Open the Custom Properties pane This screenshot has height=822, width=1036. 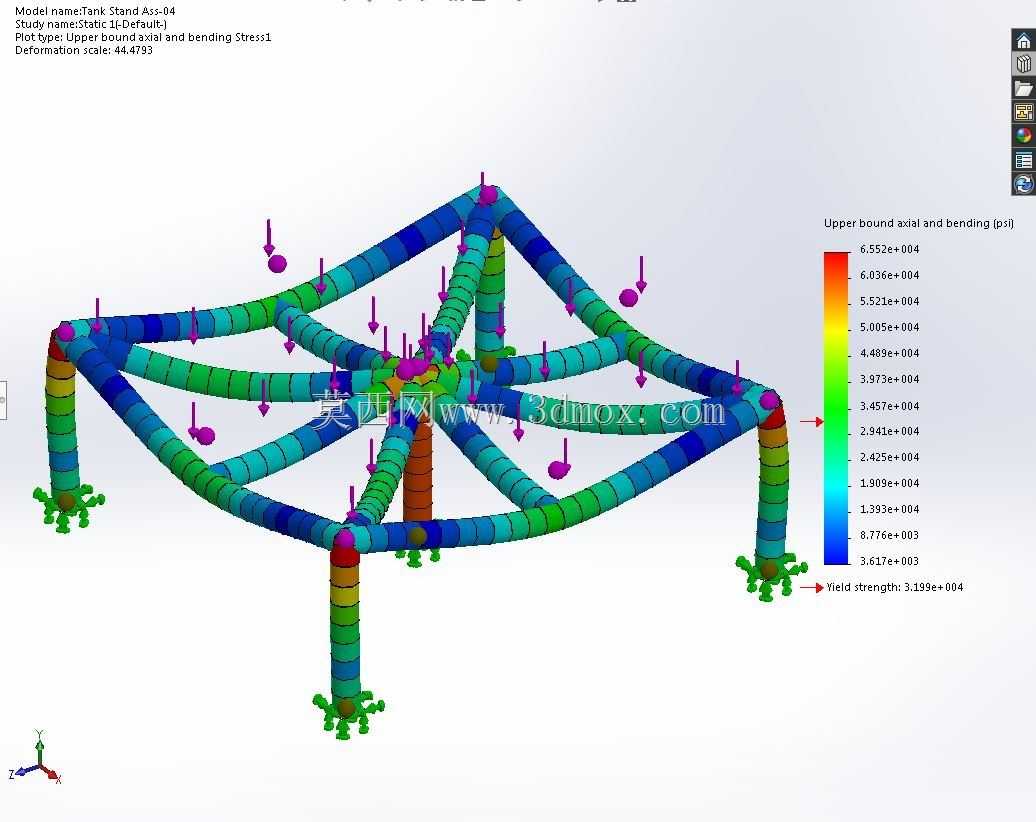coord(1023,160)
